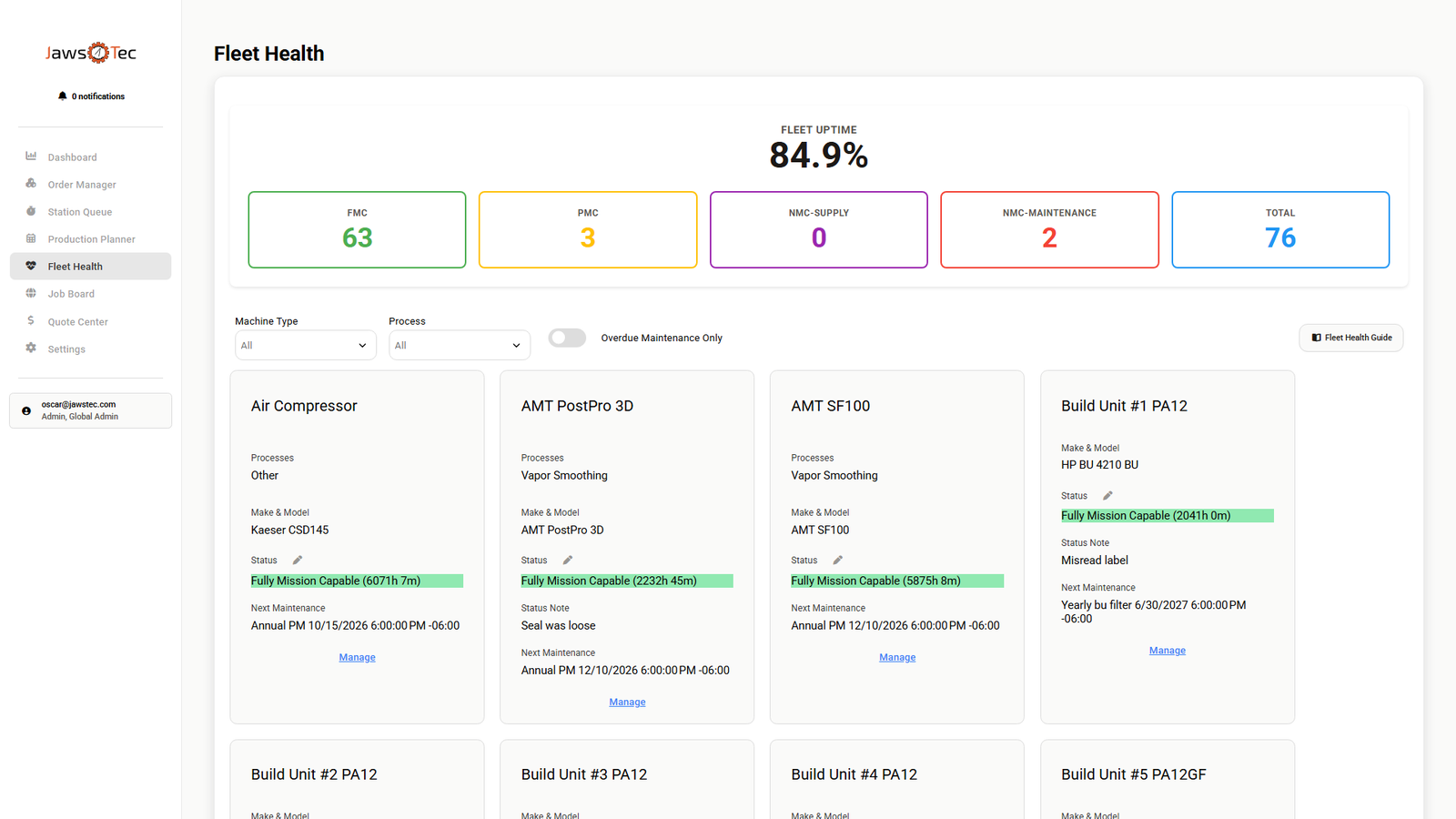Click the Build Unit #3 PA12 title
This screenshot has height=819, width=1456.
(584, 774)
